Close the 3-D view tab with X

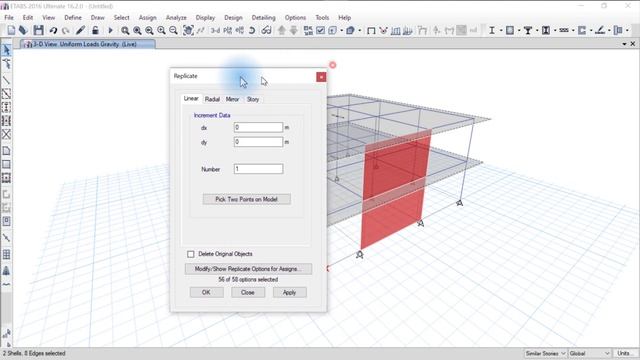point(633,44)
